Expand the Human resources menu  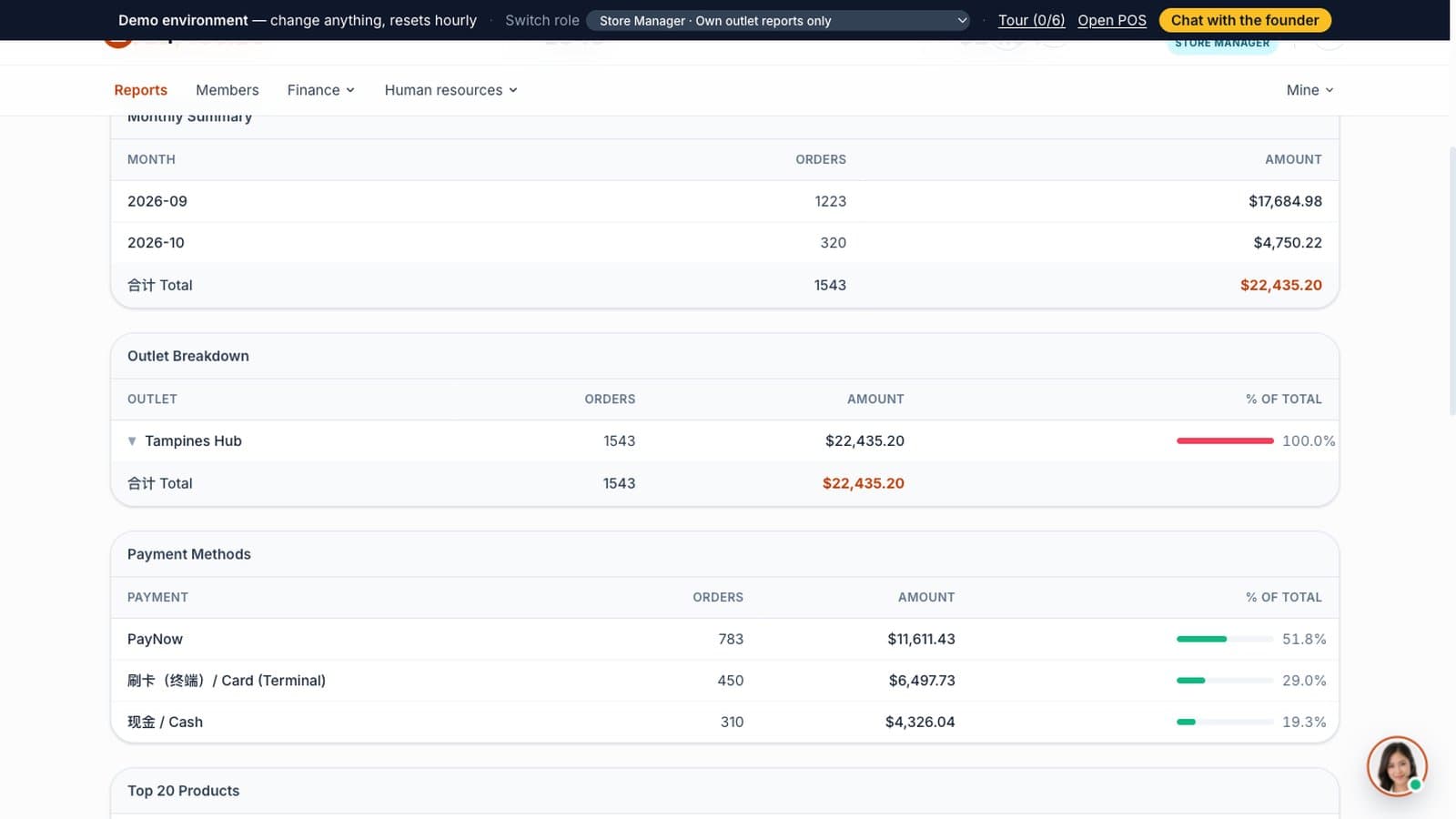click(451, 90)
